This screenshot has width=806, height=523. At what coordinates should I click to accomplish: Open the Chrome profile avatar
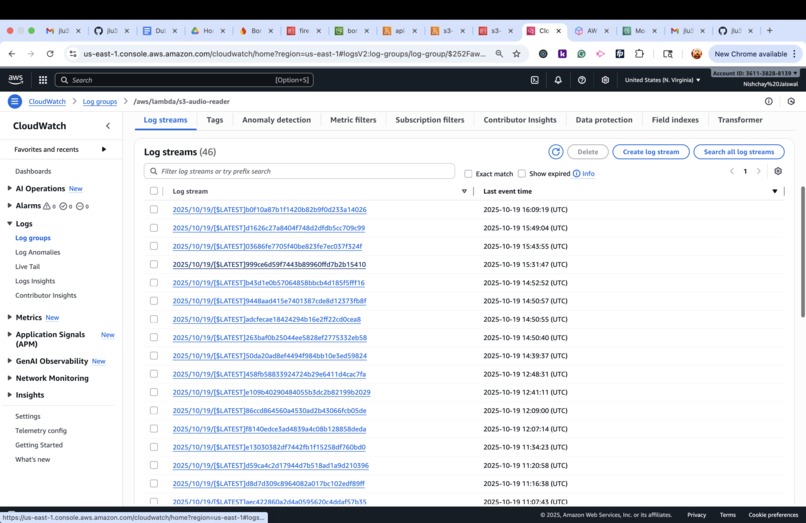coord(696,53)
